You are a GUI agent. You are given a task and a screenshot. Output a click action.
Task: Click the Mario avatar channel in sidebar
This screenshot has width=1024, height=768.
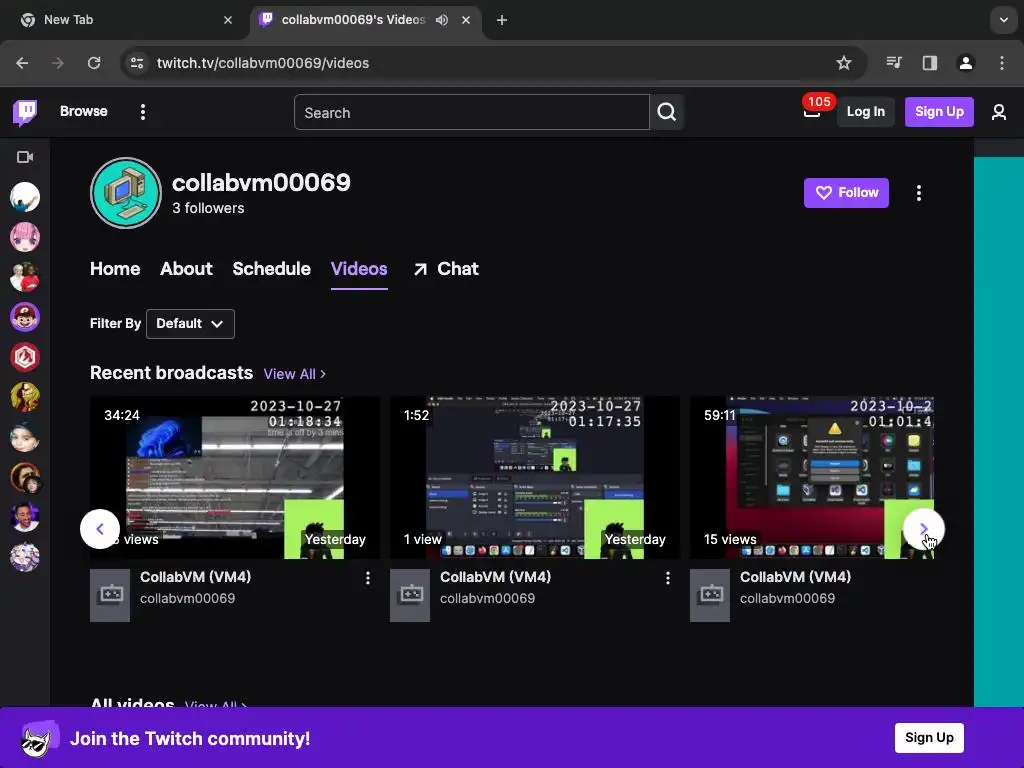point(25,317)
